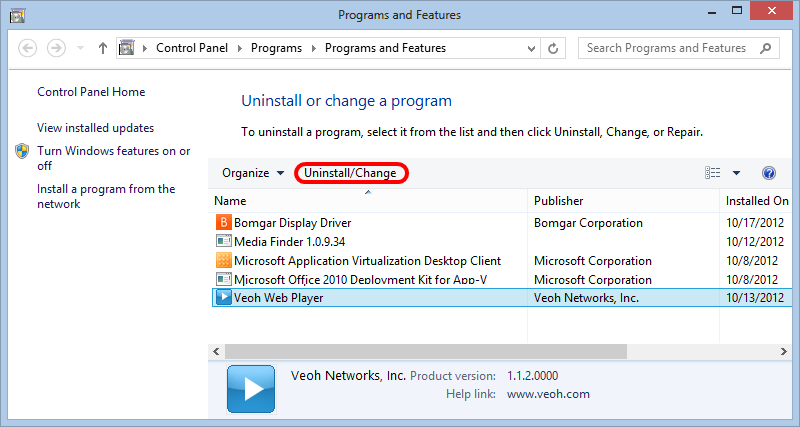This screenshot has height=427, width=800.
Task: Click the search magnifier icon
Action: 765,48
